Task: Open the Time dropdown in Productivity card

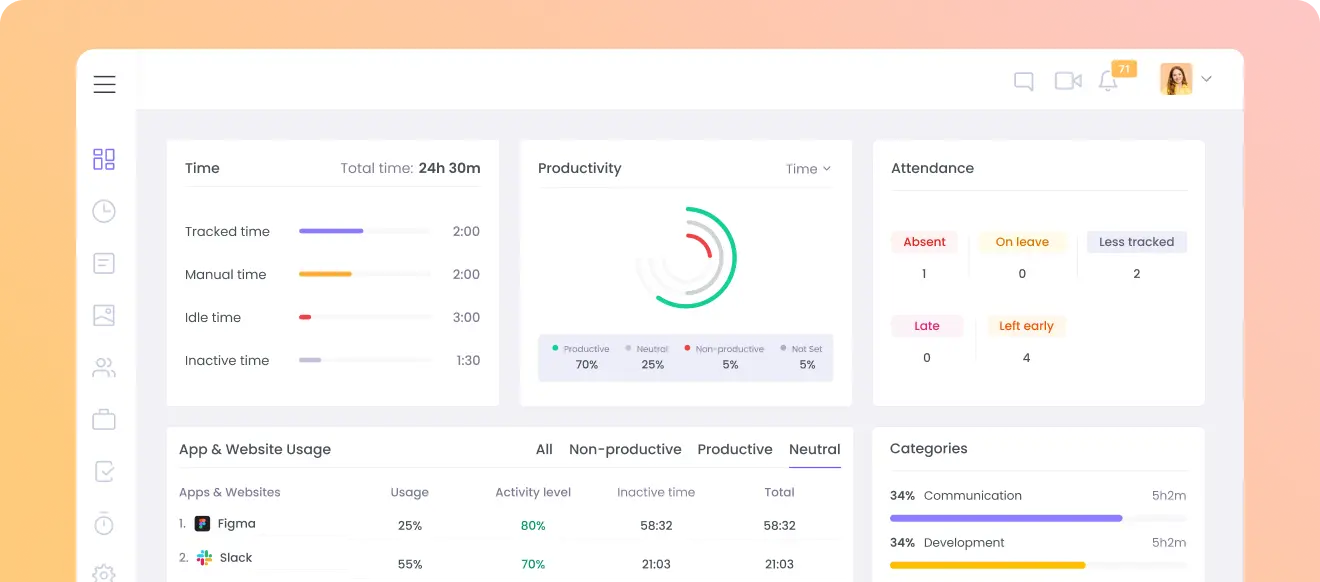Action: click(x=808, y=168)
